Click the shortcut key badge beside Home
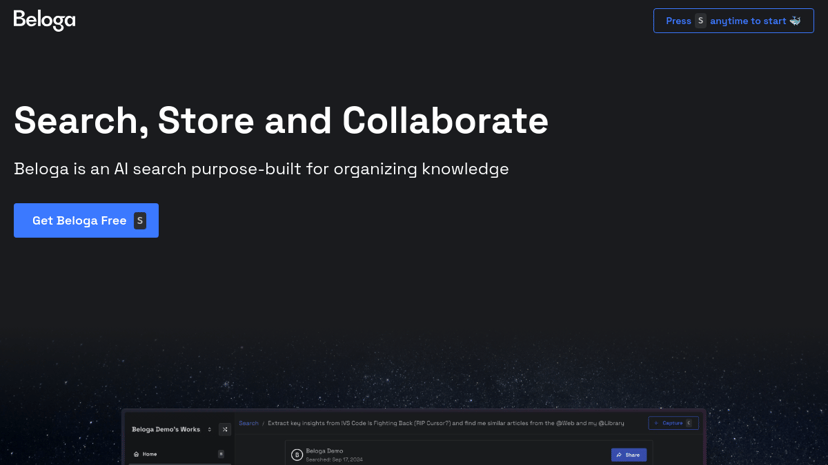 221,454
